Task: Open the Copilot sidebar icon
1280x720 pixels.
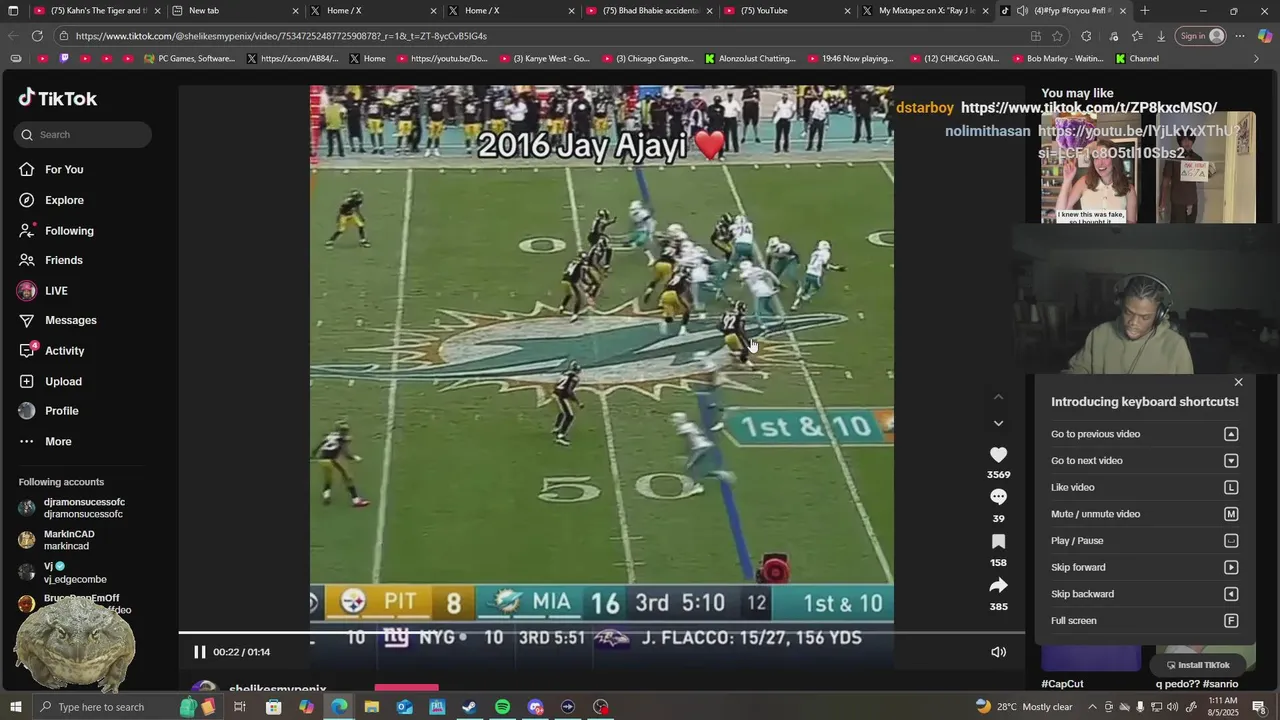Action: click(1264, 36)
